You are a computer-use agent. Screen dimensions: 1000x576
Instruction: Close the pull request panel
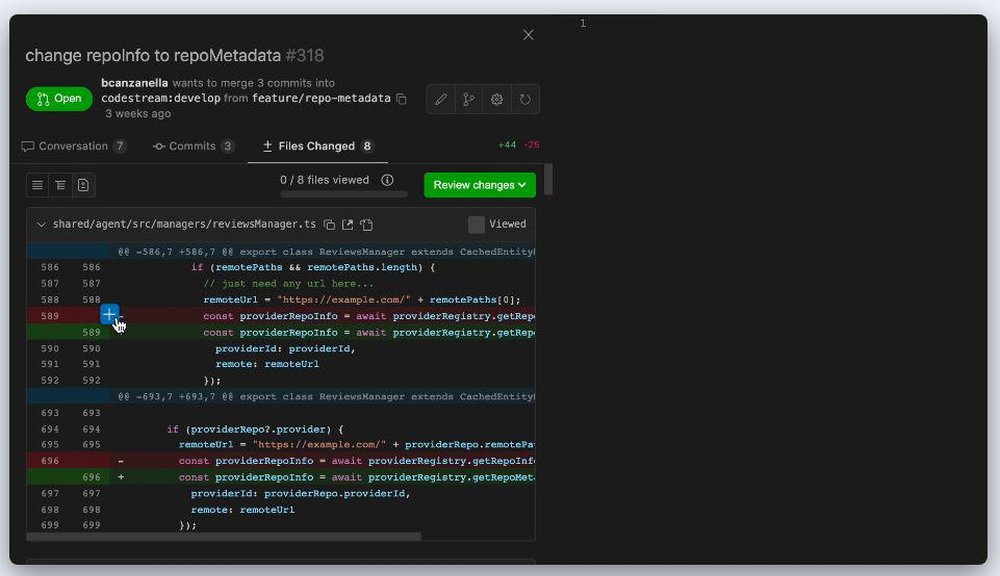pyautogui.click(x=528, y=35)
